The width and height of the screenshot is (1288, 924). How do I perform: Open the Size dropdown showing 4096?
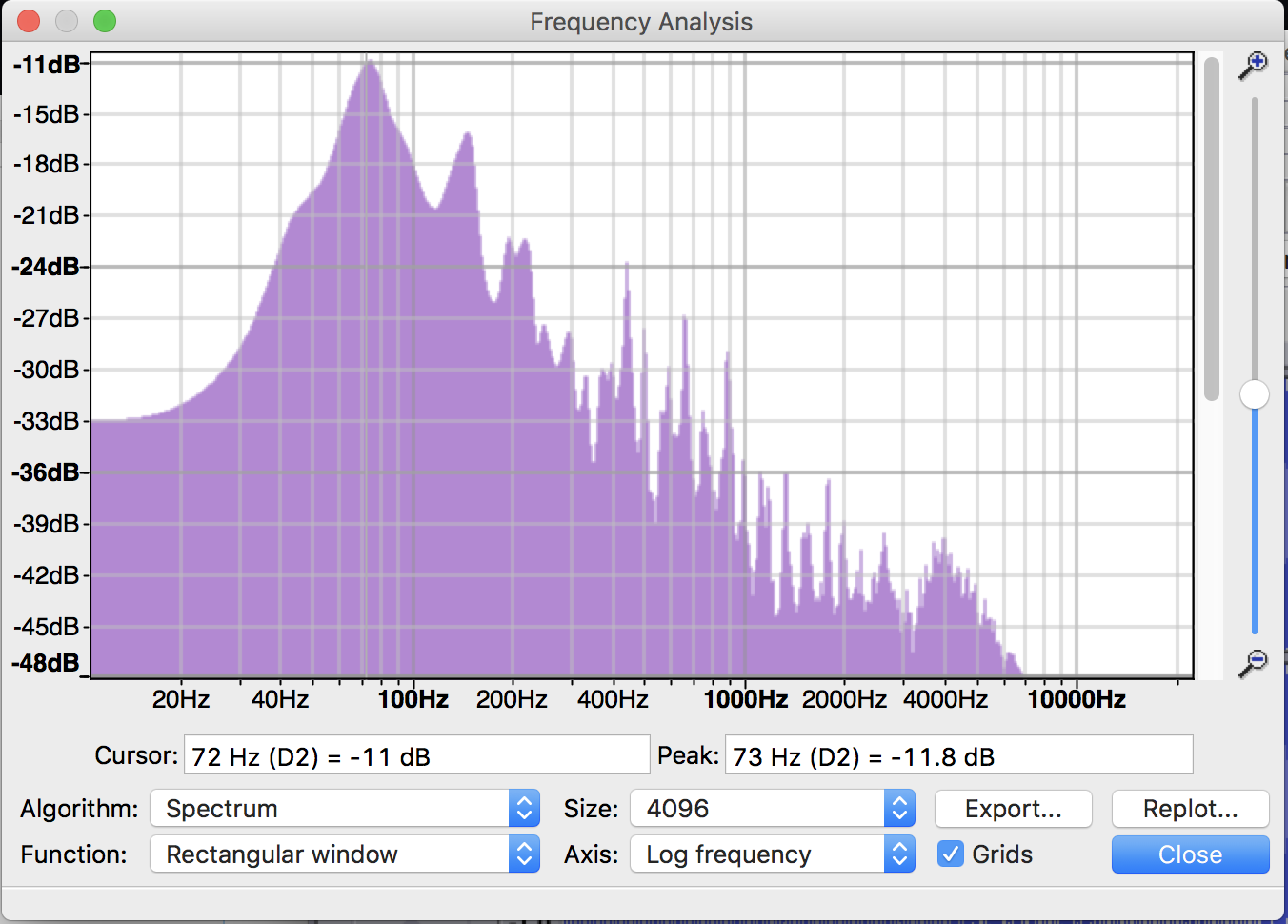click(773, 809)
